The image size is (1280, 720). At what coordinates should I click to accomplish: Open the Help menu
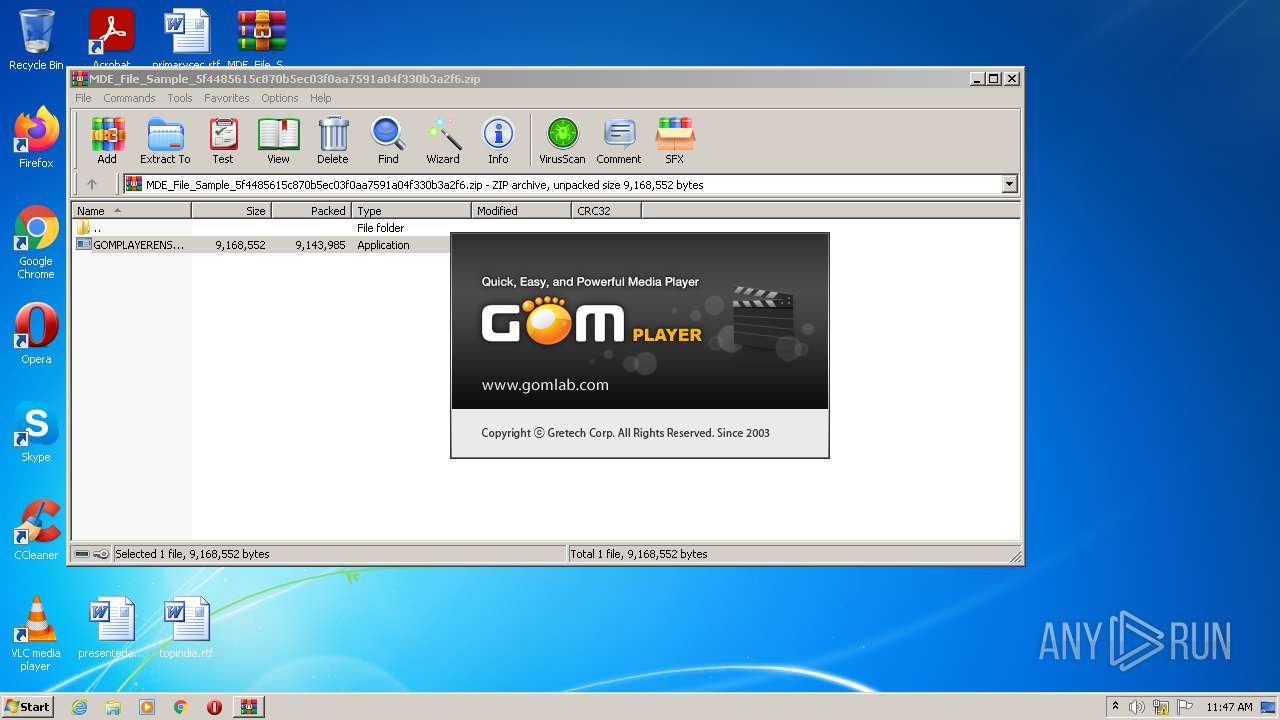[320, 98]
